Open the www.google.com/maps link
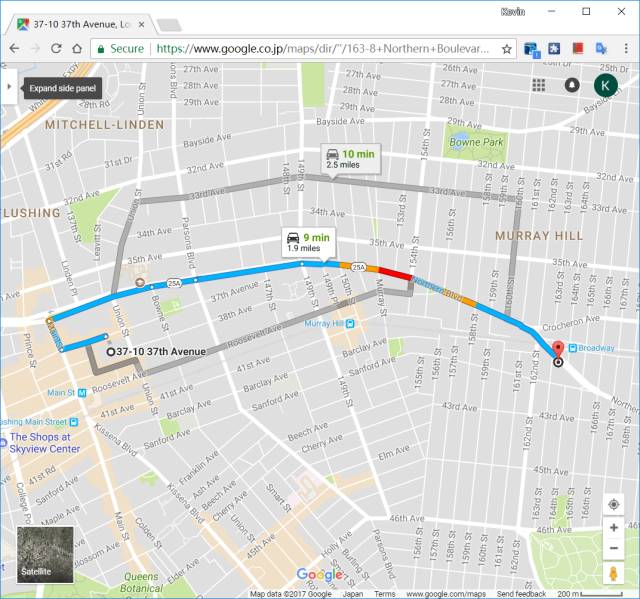This screenshot has width=640, height=599. 446,594
